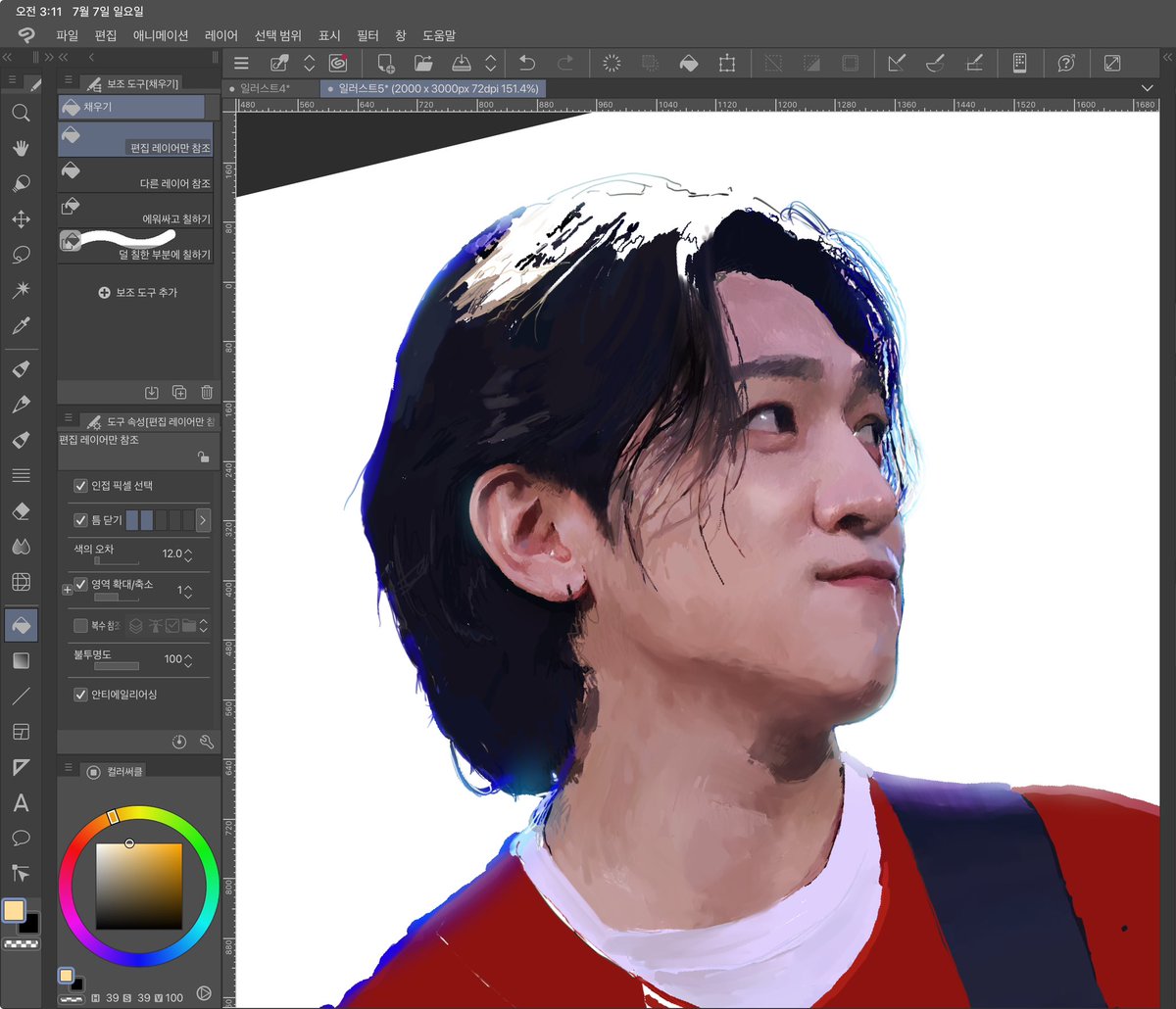The width and height of the screenshot is (1176, 1009).
Task: Select the Balloon speech bubble tool
Action: pos(21,839)
